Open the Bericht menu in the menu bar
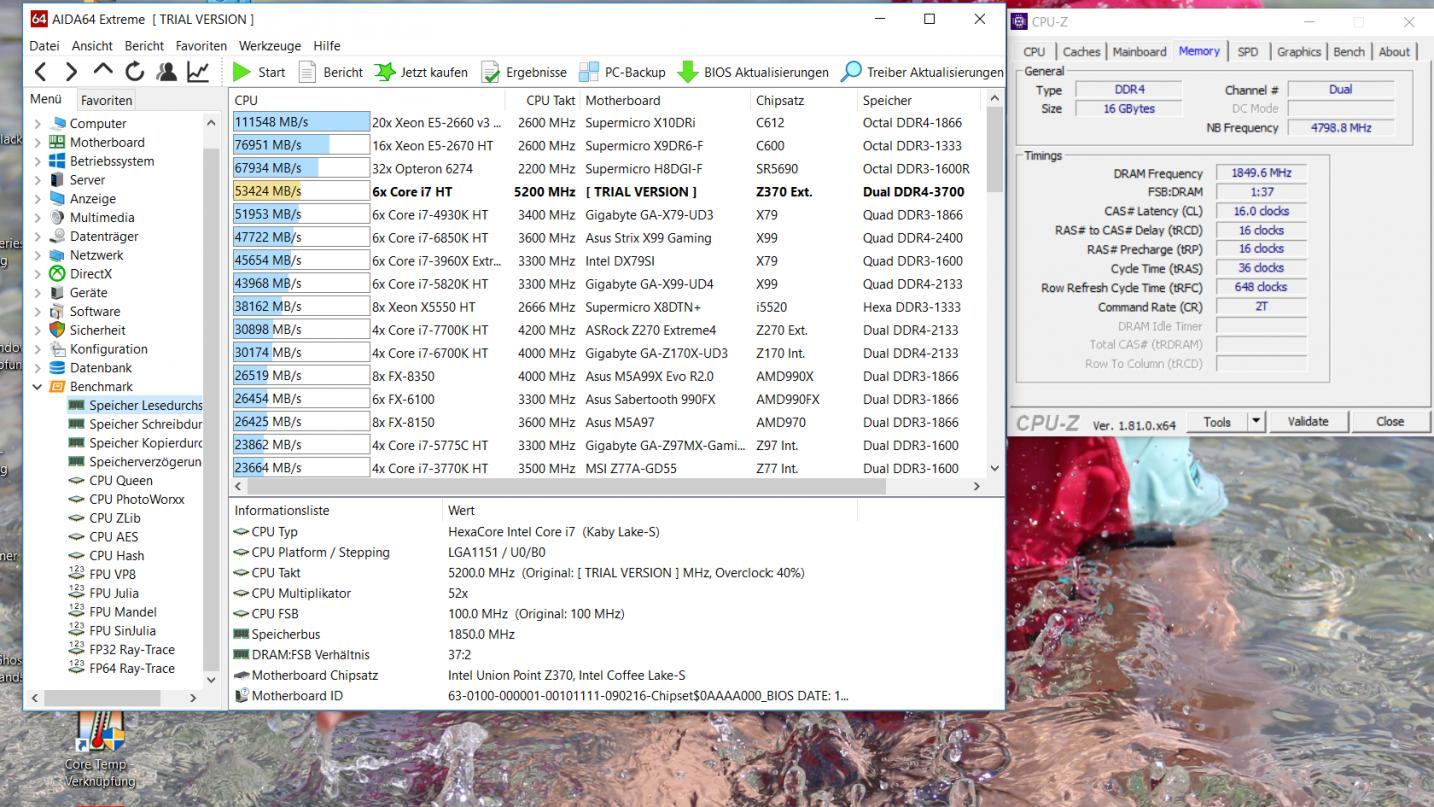The height and width of the screenshot is (807, 1434). tap(144, 46)
